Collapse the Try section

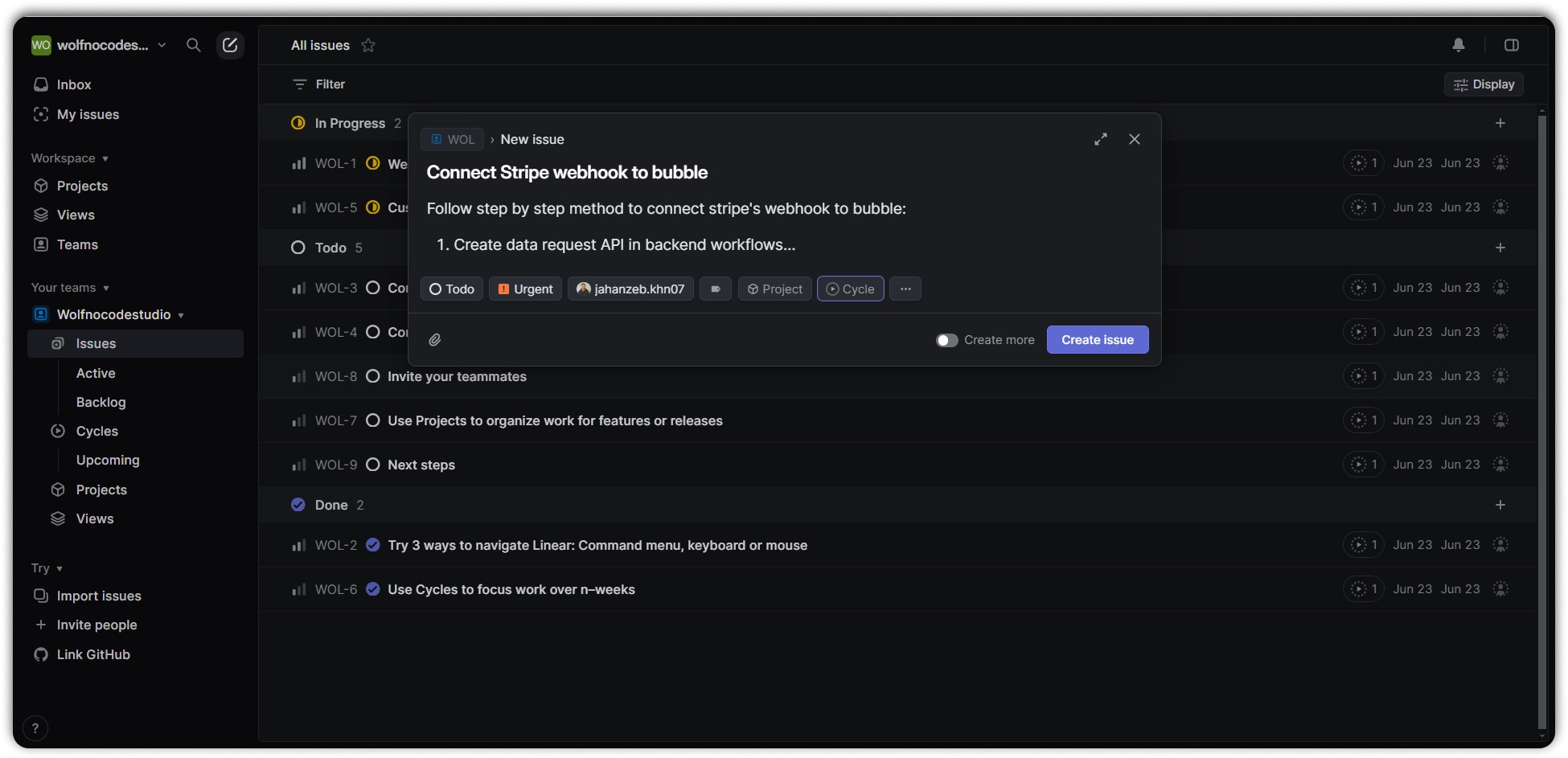click(47, 568)
